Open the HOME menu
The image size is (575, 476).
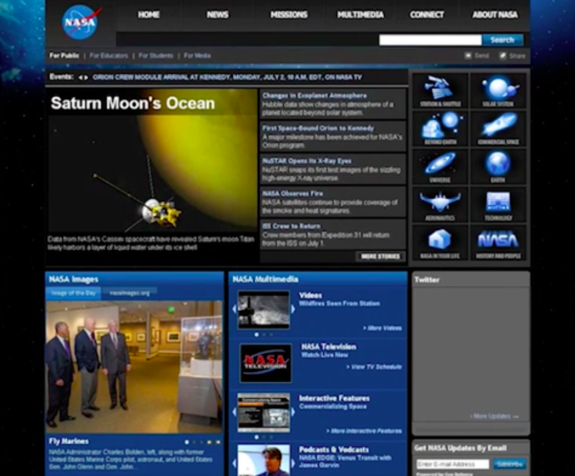(x=149, y=15)
